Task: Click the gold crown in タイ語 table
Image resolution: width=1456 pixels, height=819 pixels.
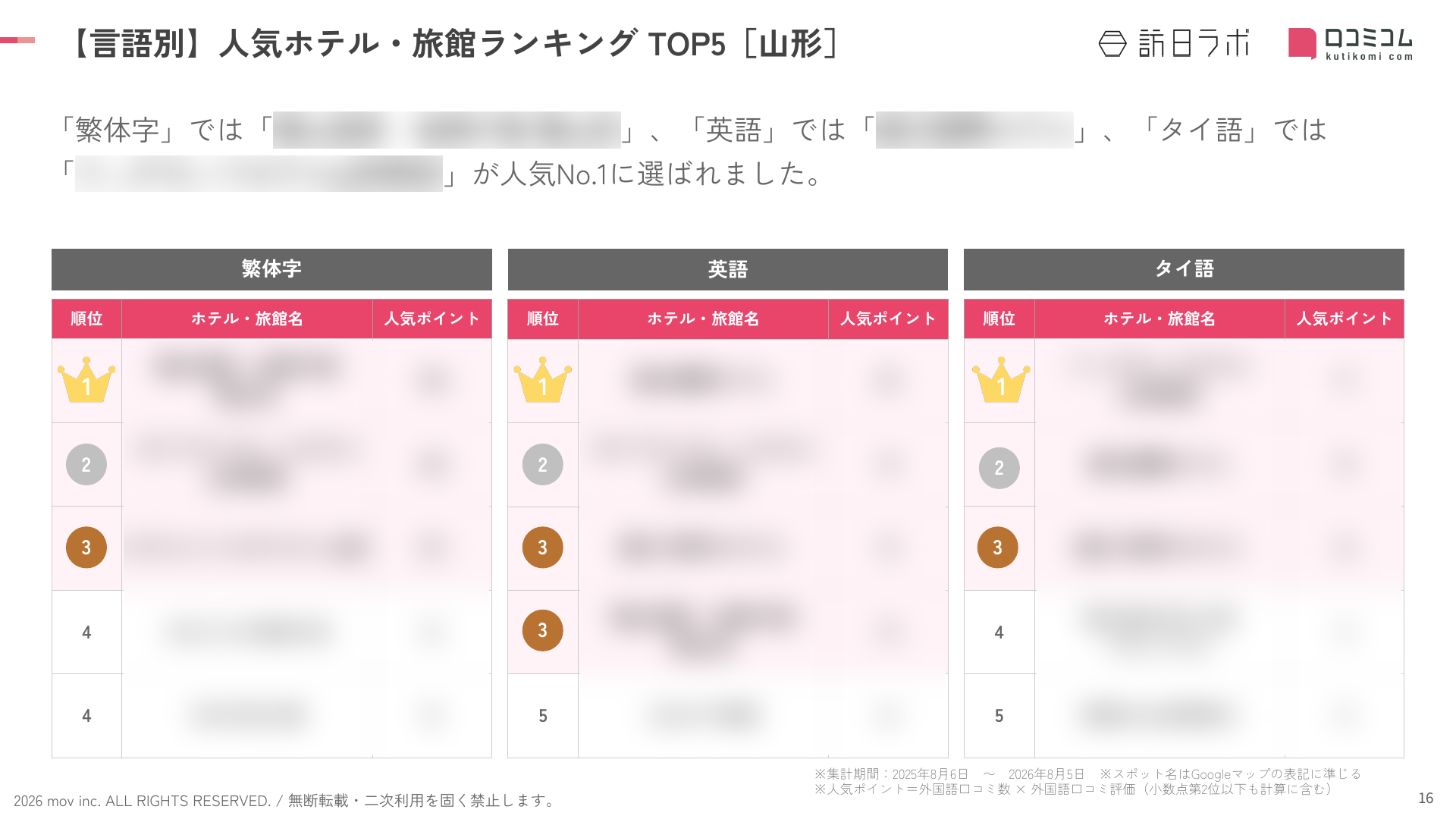Action: [x=1001, y=380]
